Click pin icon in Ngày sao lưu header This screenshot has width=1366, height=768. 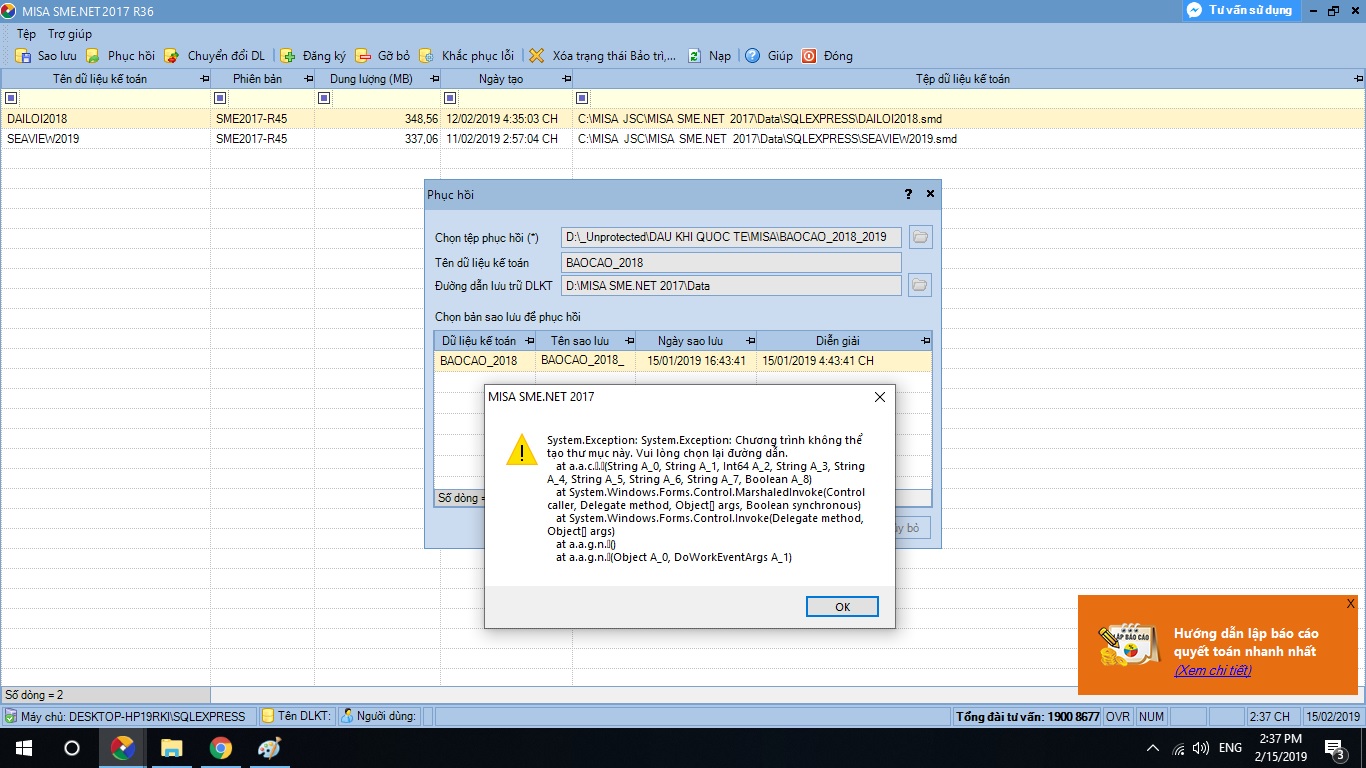tap(749, 341)
